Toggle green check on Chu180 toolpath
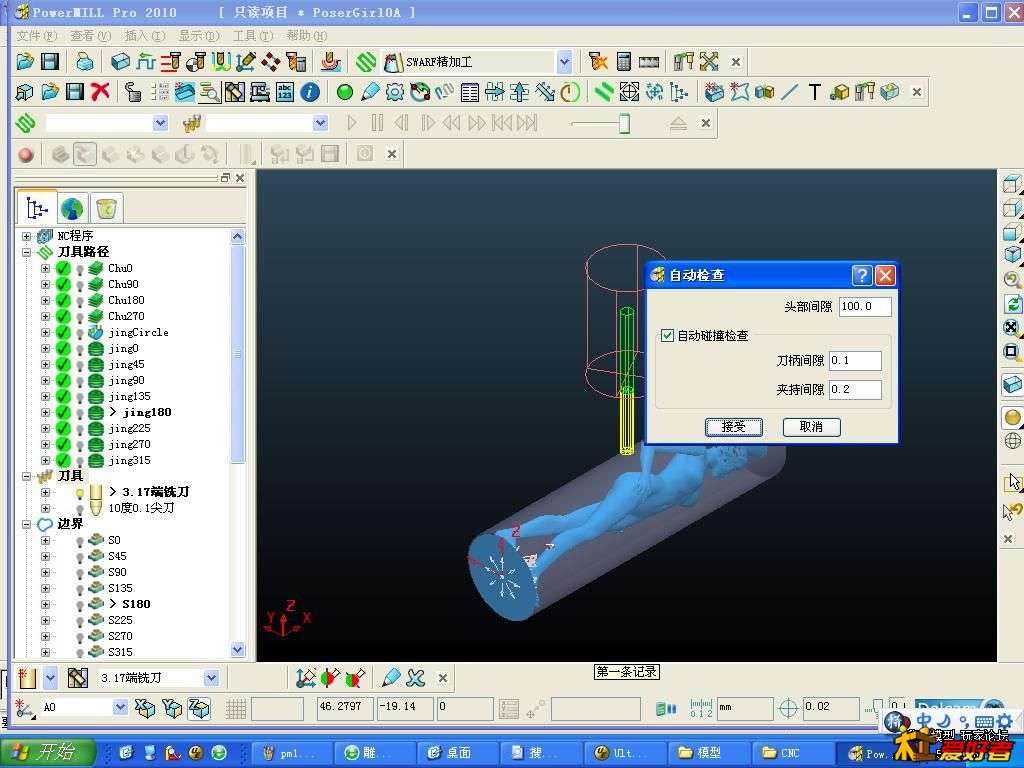 click(x=63, y=300)
